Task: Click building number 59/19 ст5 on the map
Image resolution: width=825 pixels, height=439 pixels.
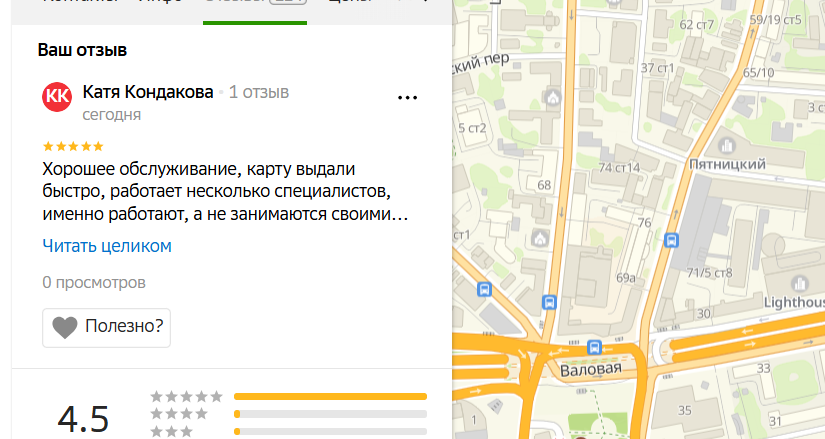Action: (776, 20)
